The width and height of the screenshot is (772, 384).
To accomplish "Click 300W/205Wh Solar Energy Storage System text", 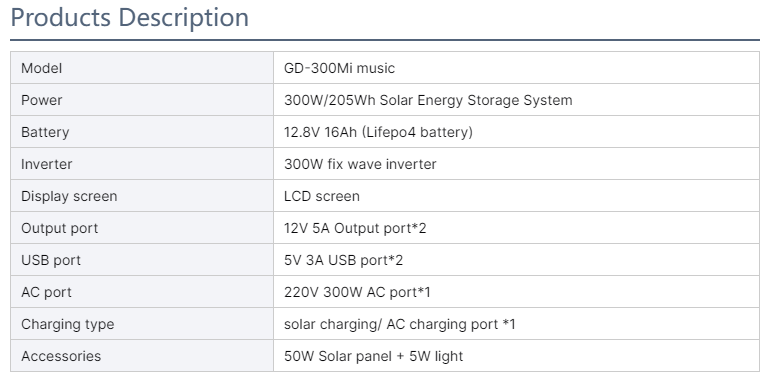I will pyautogui.click(x=428, y=100).
